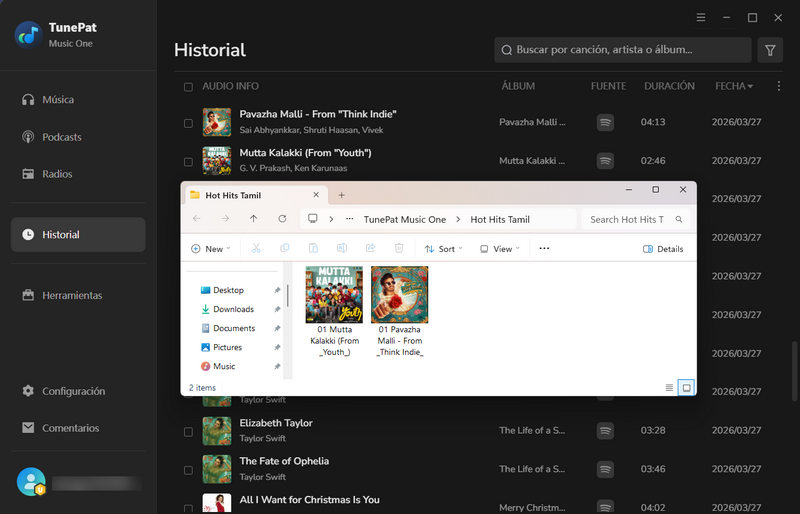Click the Rename icon in Explorer toolbar
Screen dimensions: 800x514
coord(342,249)
